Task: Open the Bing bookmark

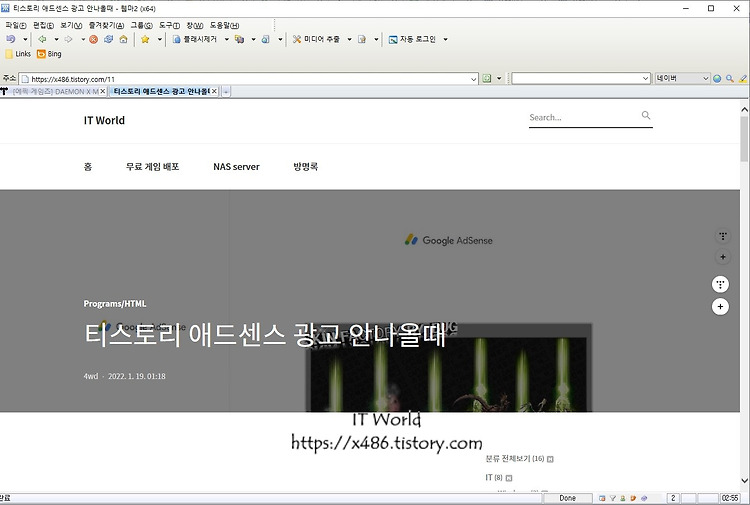Action: pos(49,54)
